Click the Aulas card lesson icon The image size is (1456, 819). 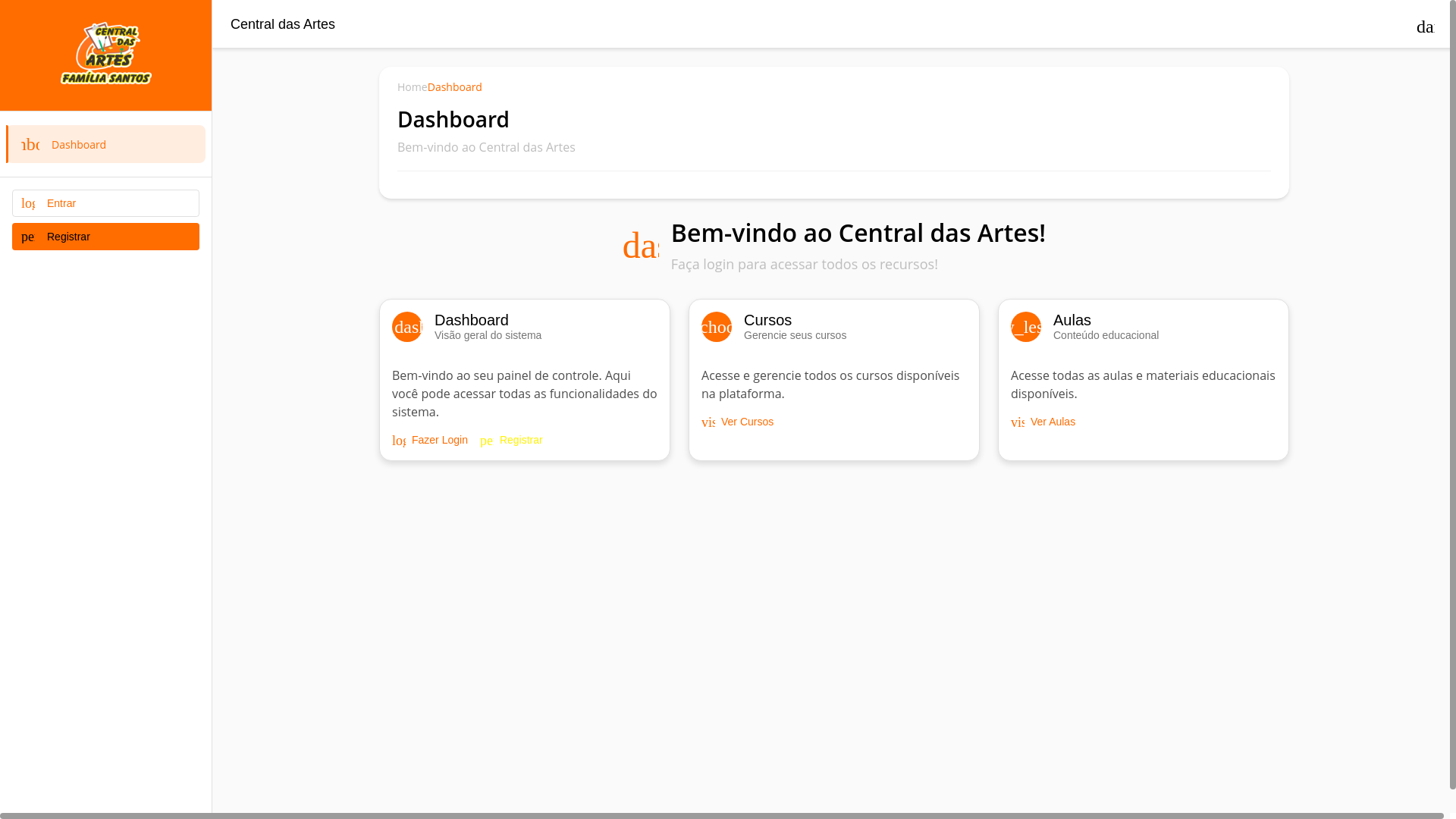1026,327
